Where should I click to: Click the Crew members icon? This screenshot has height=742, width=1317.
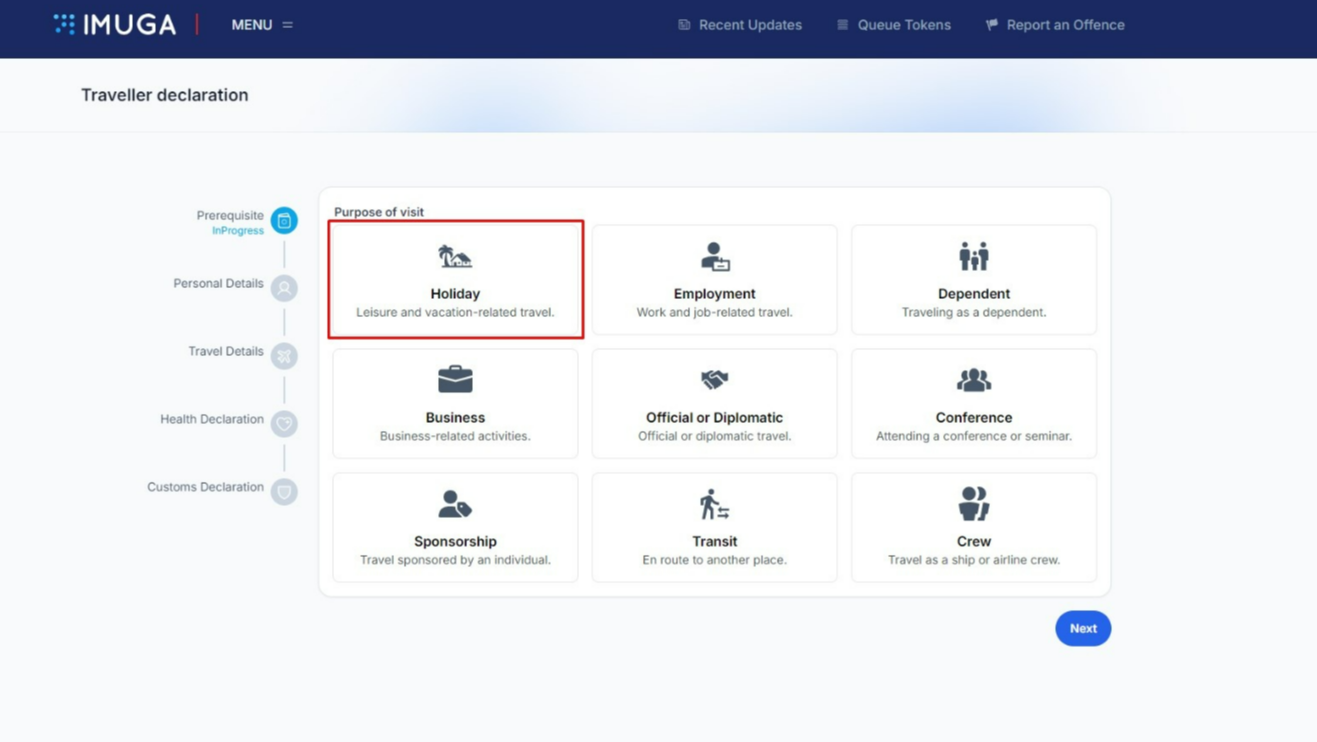click(x=974, y=504)
